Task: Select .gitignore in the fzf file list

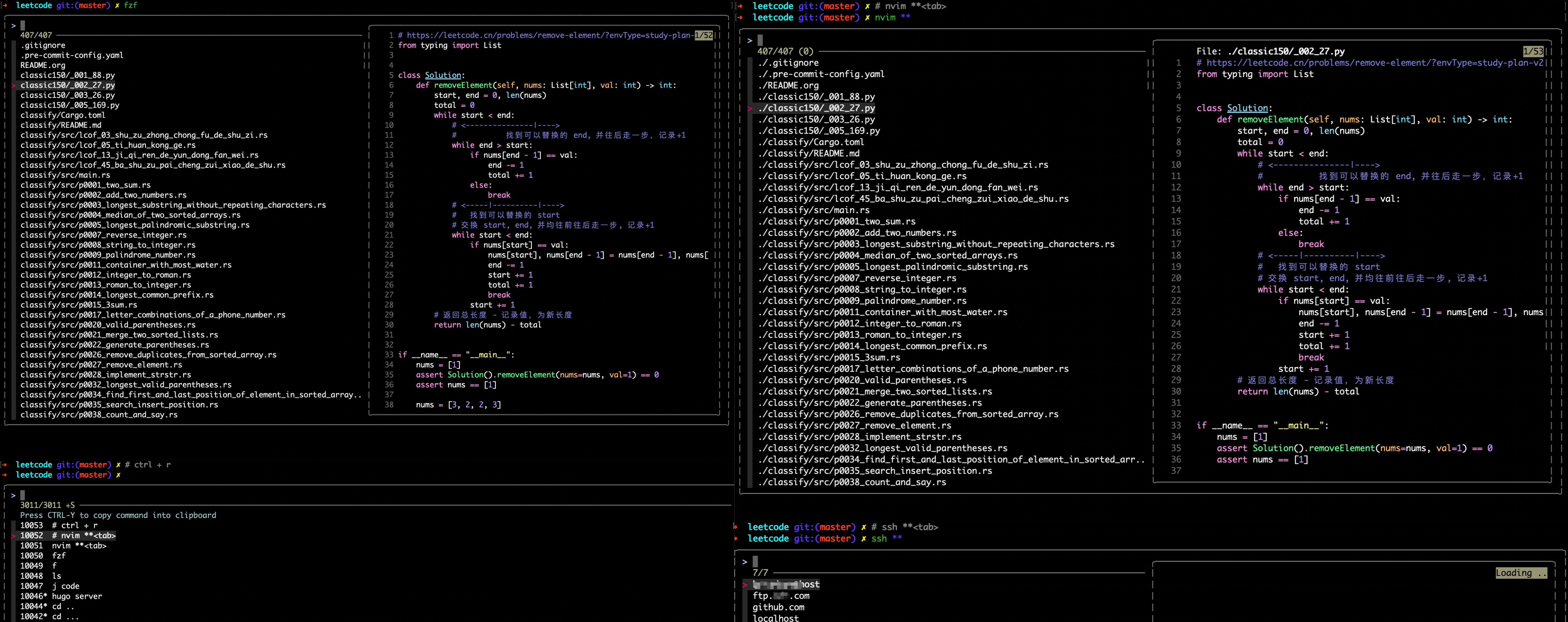Action: (43, 45)
